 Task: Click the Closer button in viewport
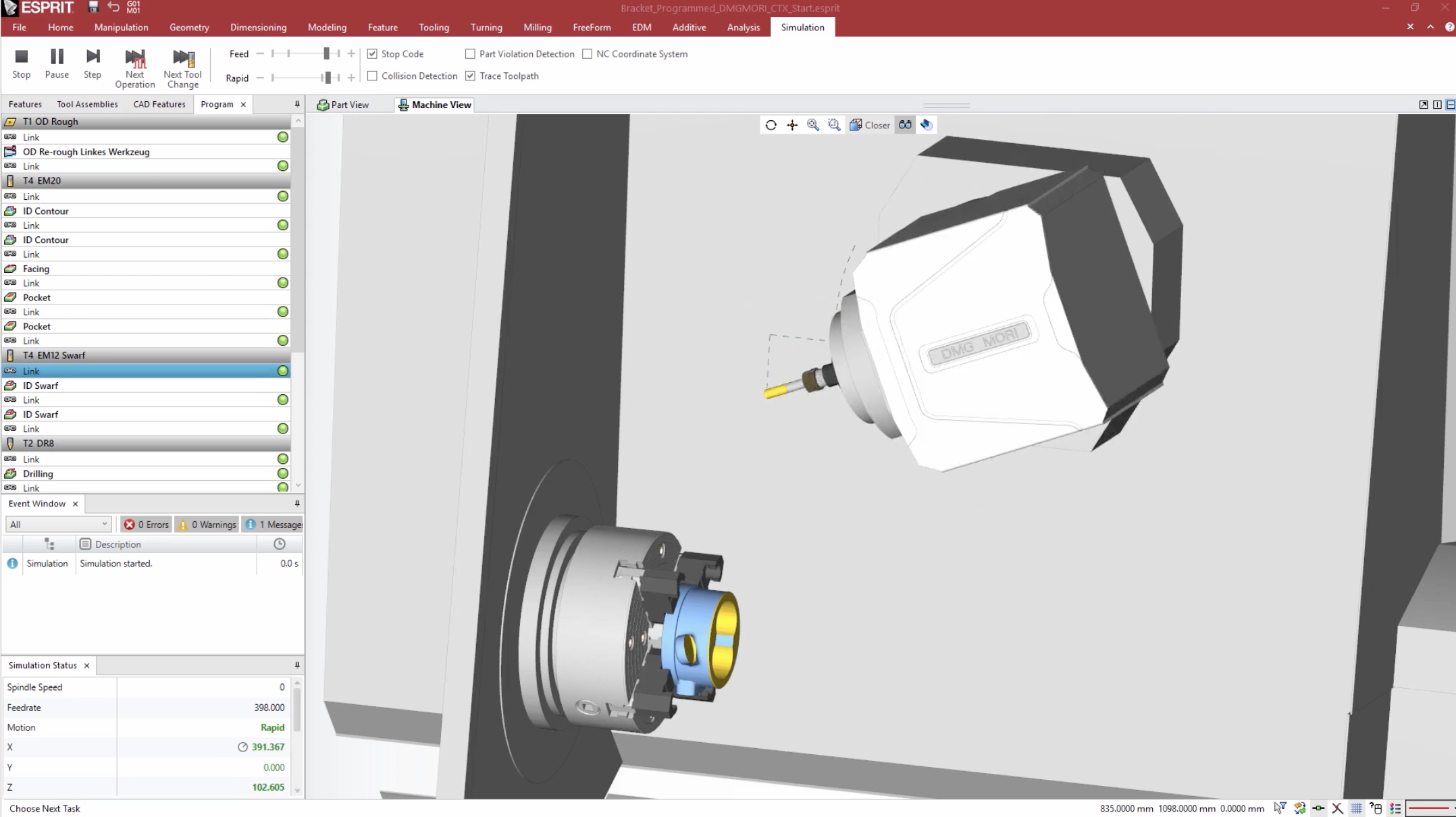pos(870,125)
